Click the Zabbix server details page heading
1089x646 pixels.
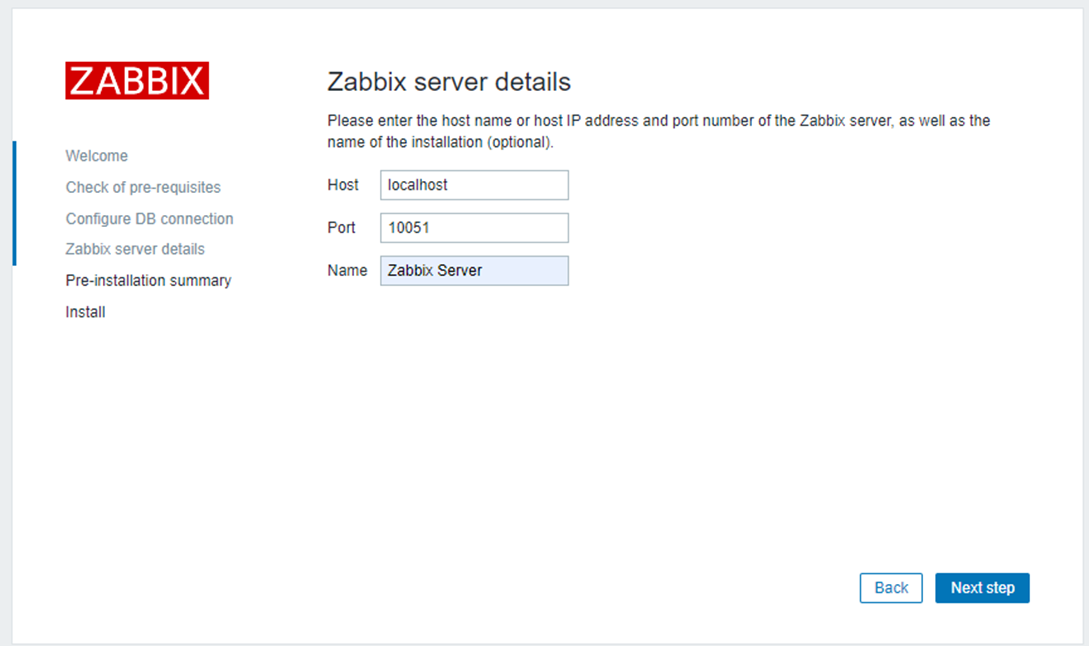pyautogui.click(x=449, y=82)
